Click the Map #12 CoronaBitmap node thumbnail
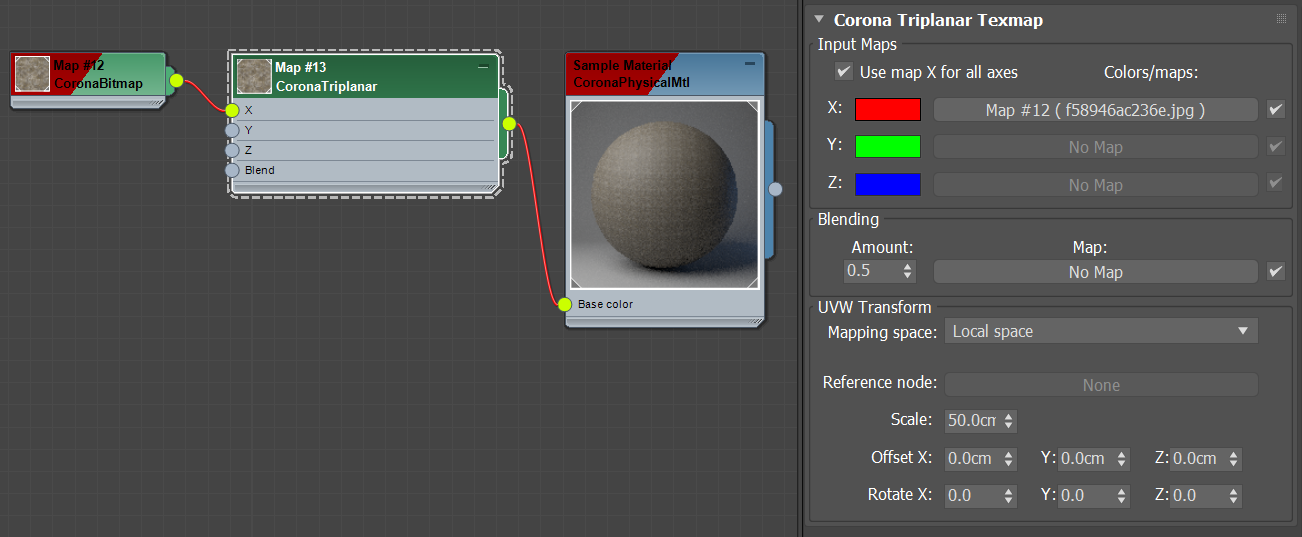The height and width of the screenshot is (537, 1302). tap(32, 74)
